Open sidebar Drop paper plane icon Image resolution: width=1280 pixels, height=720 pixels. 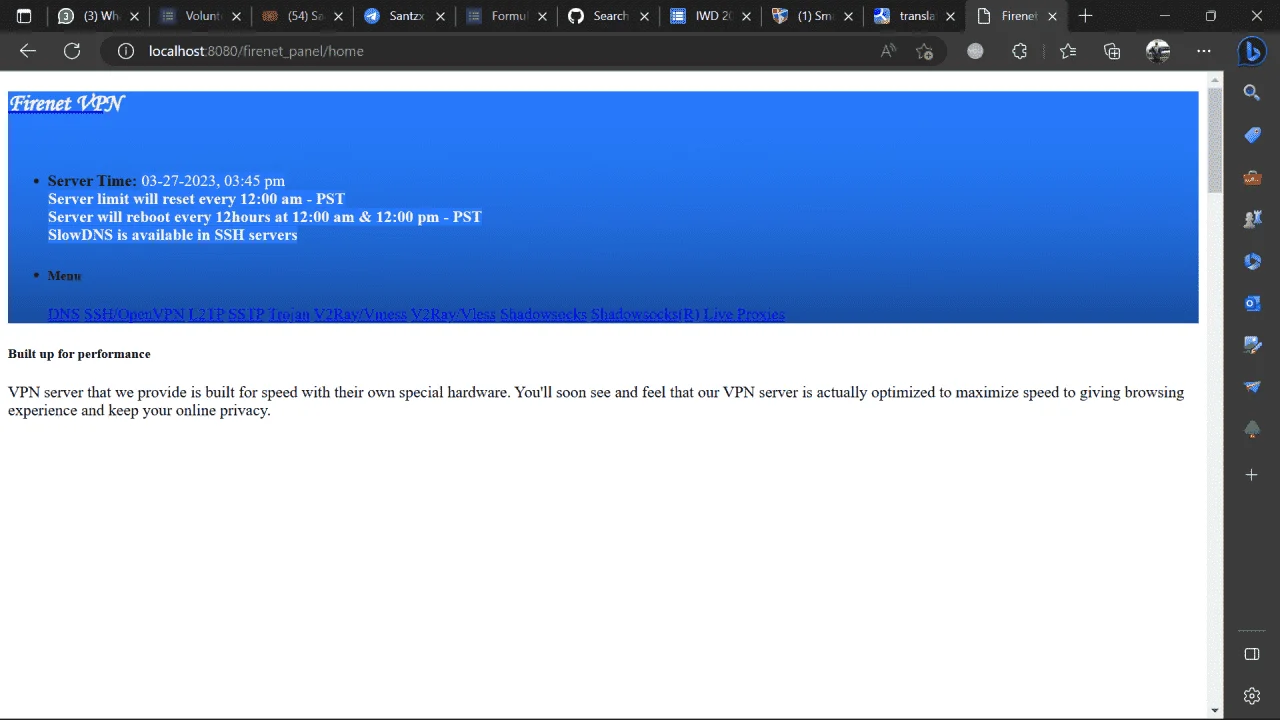[x=1251, y=387]
